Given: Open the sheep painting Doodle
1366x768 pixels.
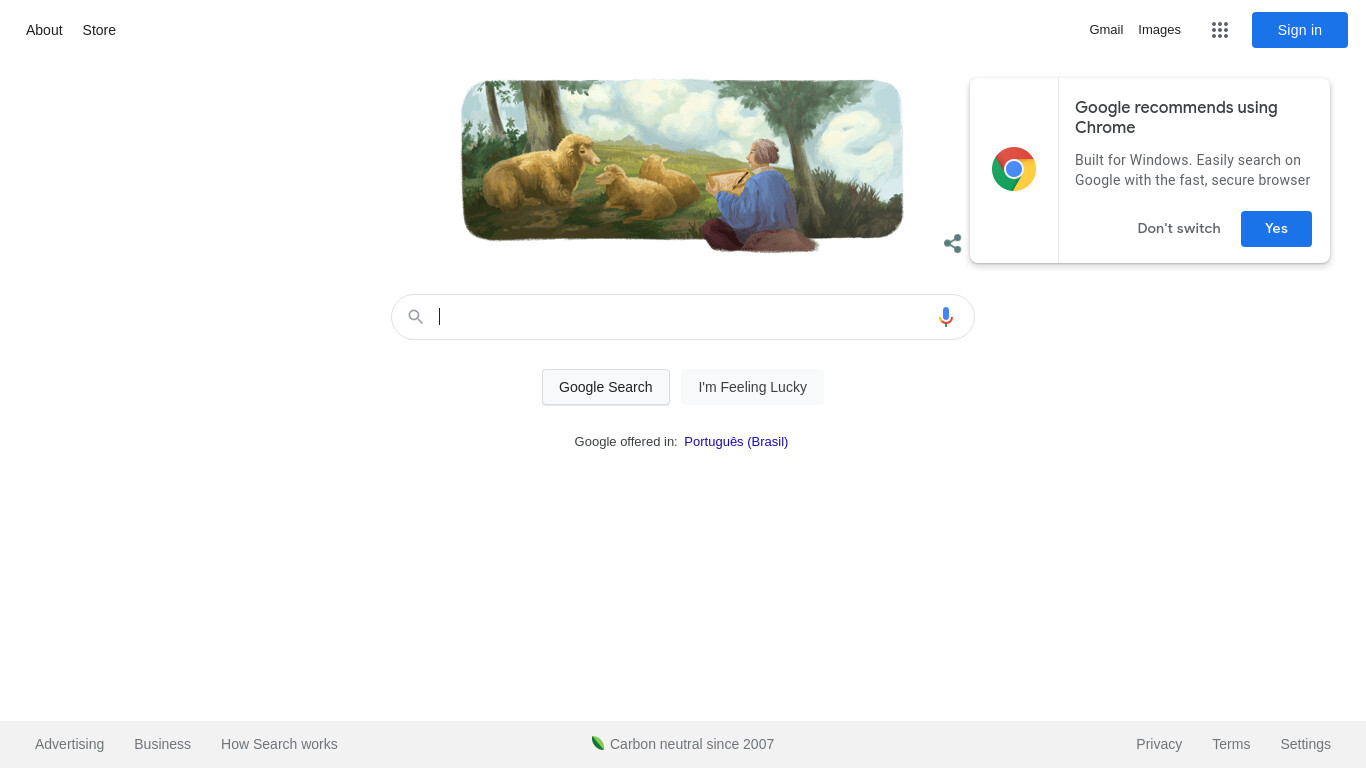Looking at the screenshot, I should click(682, 163).
